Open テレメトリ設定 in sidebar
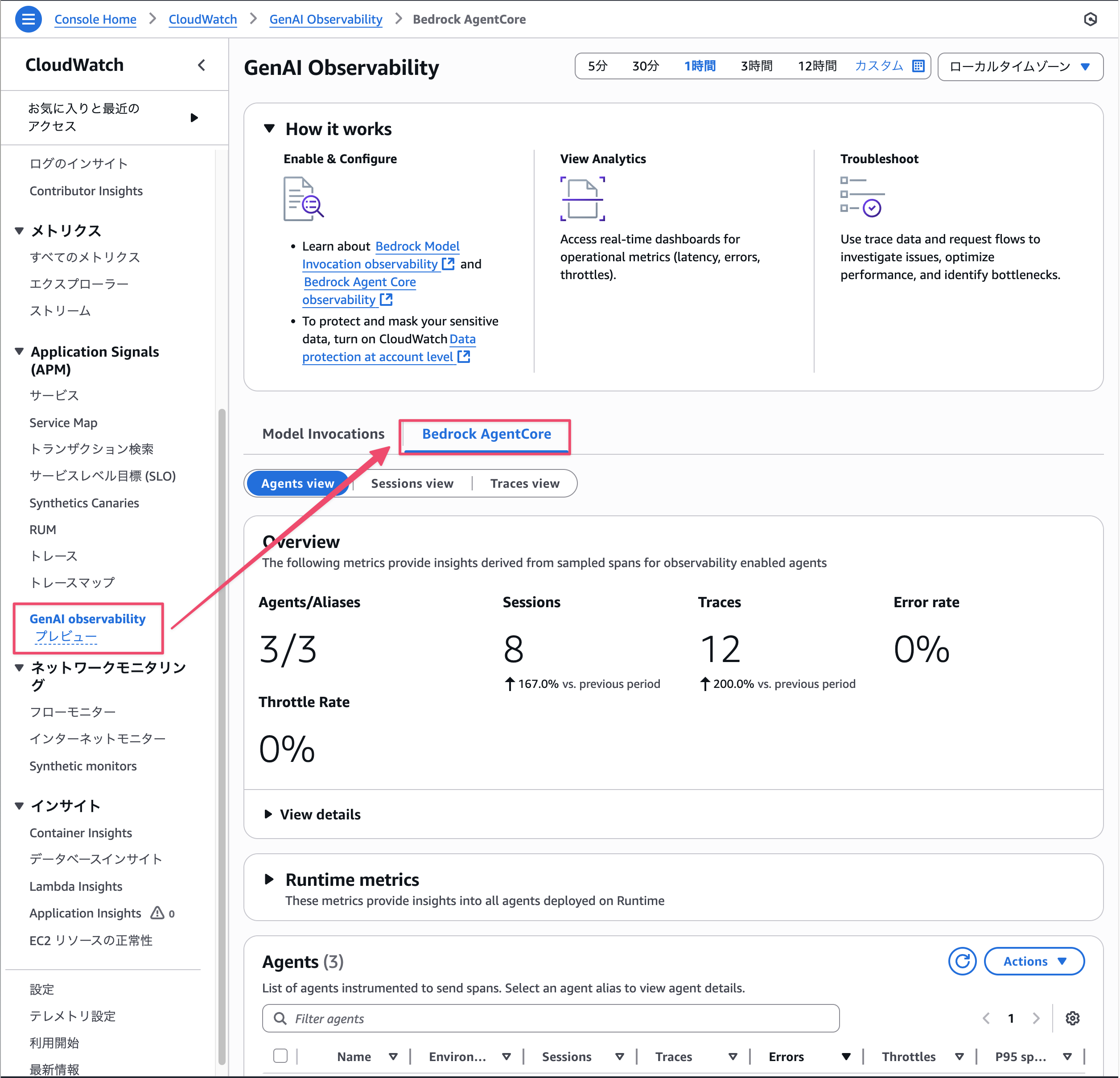This screenshot has width=1120, height=1078. pos(73,1016)
